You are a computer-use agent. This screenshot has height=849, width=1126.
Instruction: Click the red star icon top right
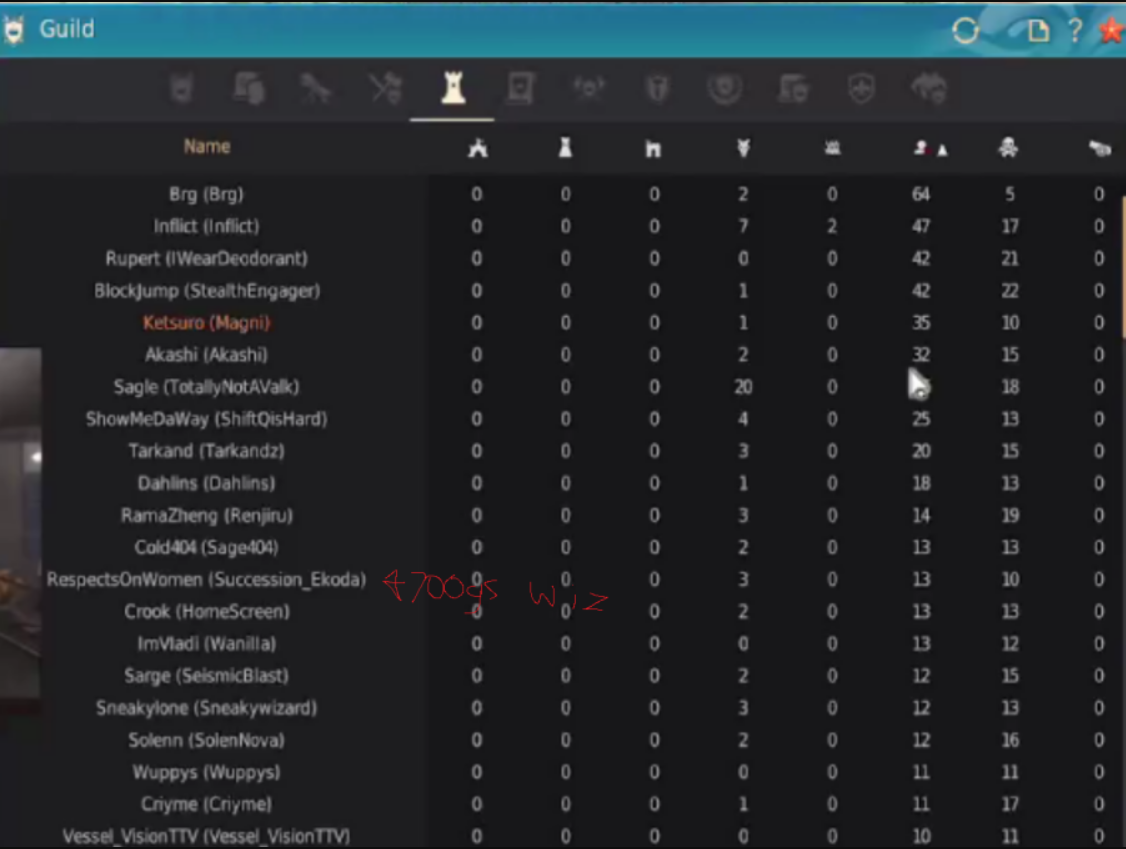click(x=1110, y=30)
